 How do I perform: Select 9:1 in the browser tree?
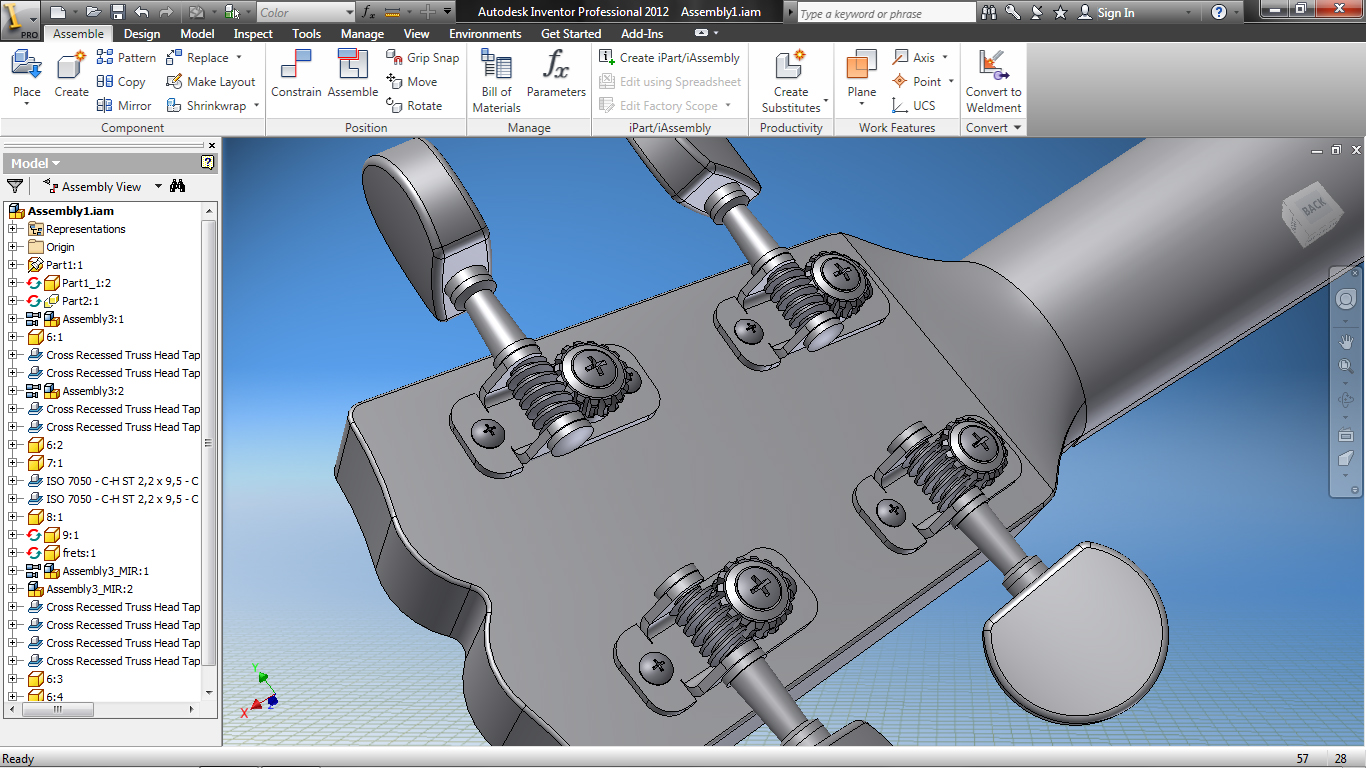[x=70, y=535]
